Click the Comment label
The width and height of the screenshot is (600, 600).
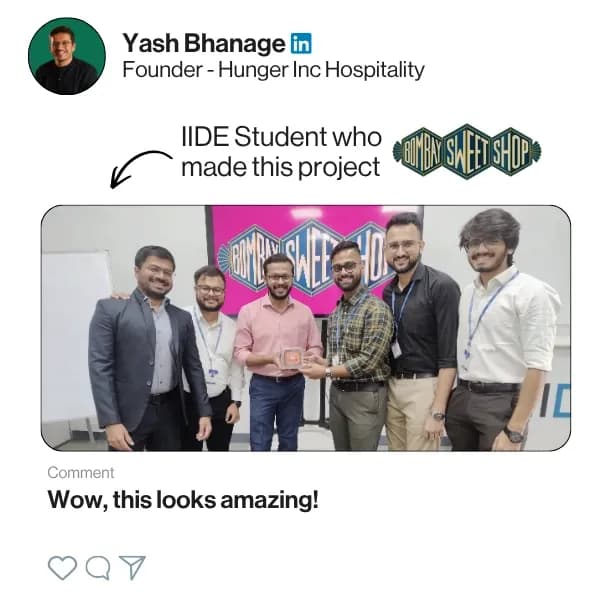[81, 473]
